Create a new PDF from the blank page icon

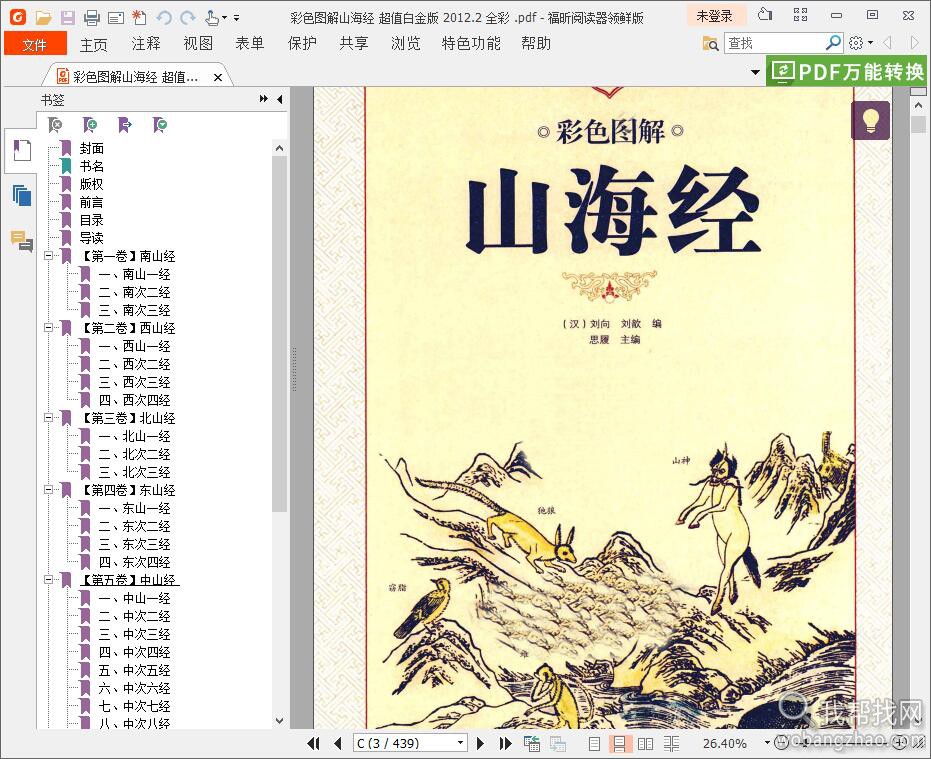140,18
